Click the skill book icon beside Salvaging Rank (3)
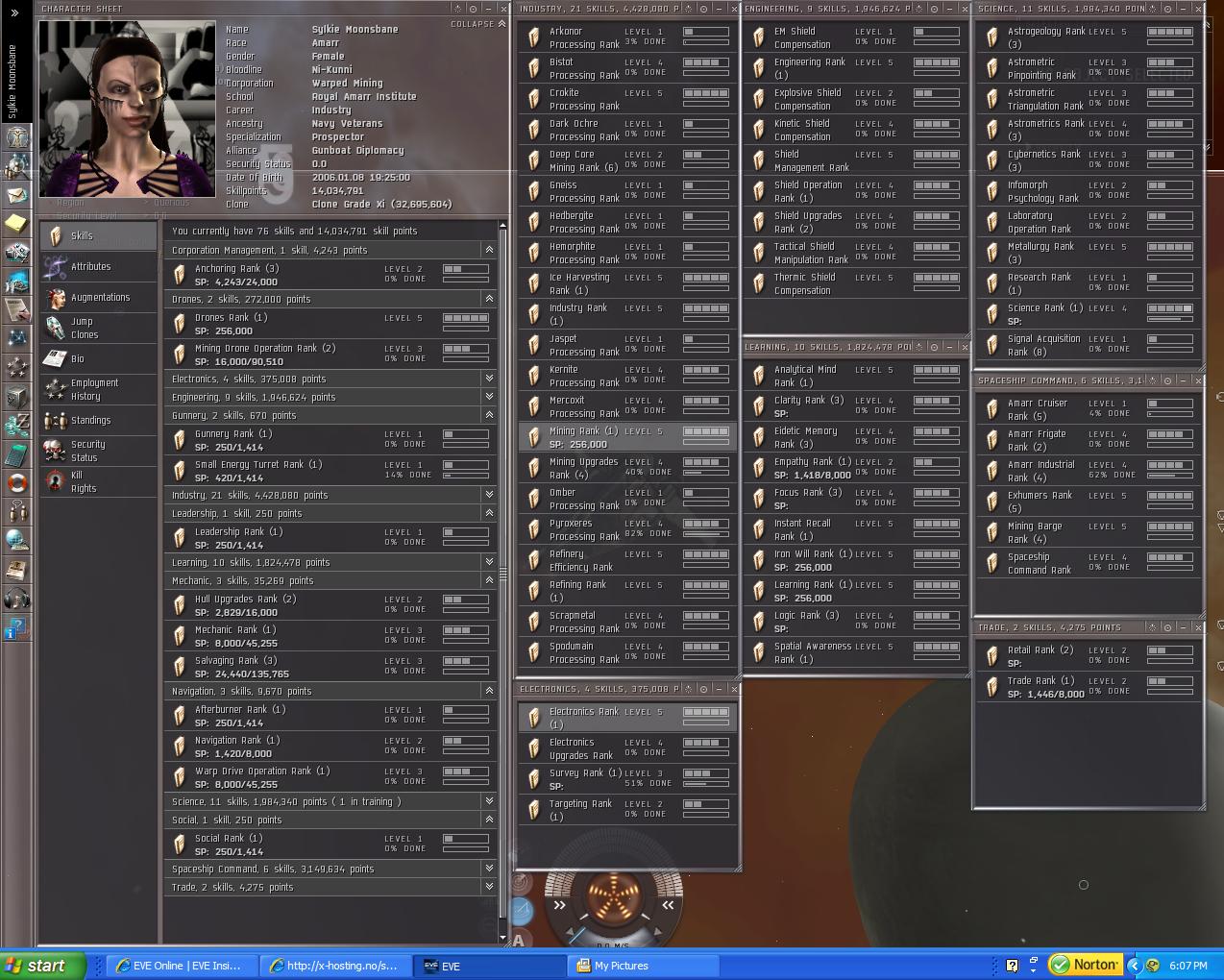The image size is (1224, 980). pyautogui.click(x=179, y=667)
